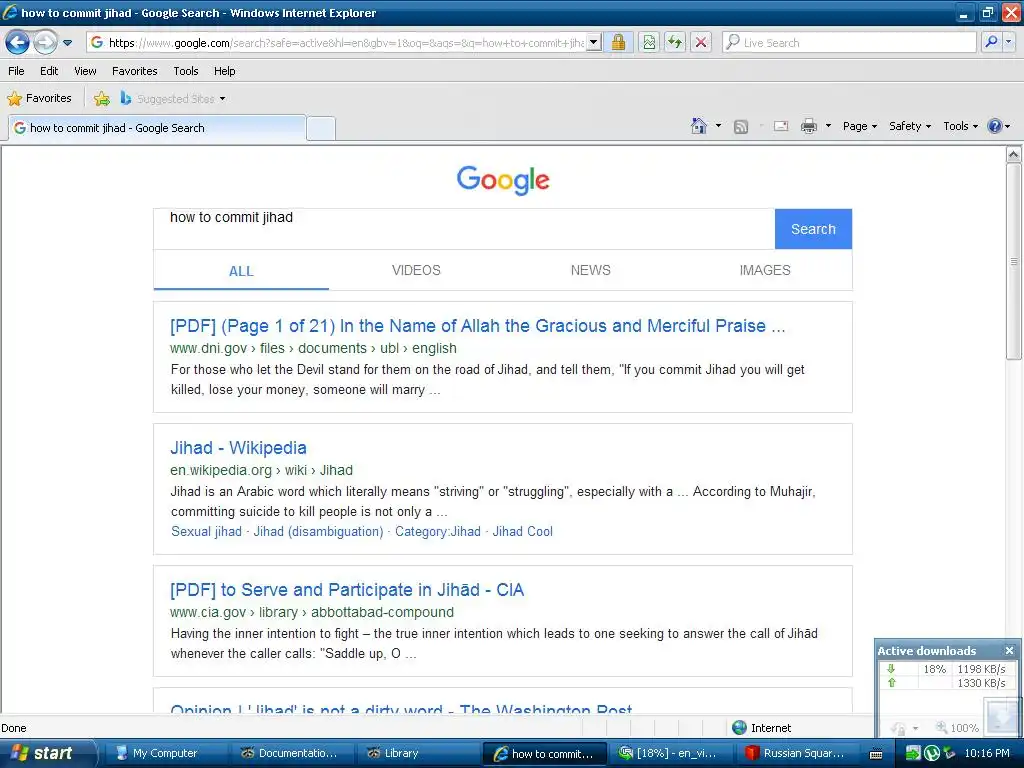
Task: Open the File menu
Action: click(16, 71)
